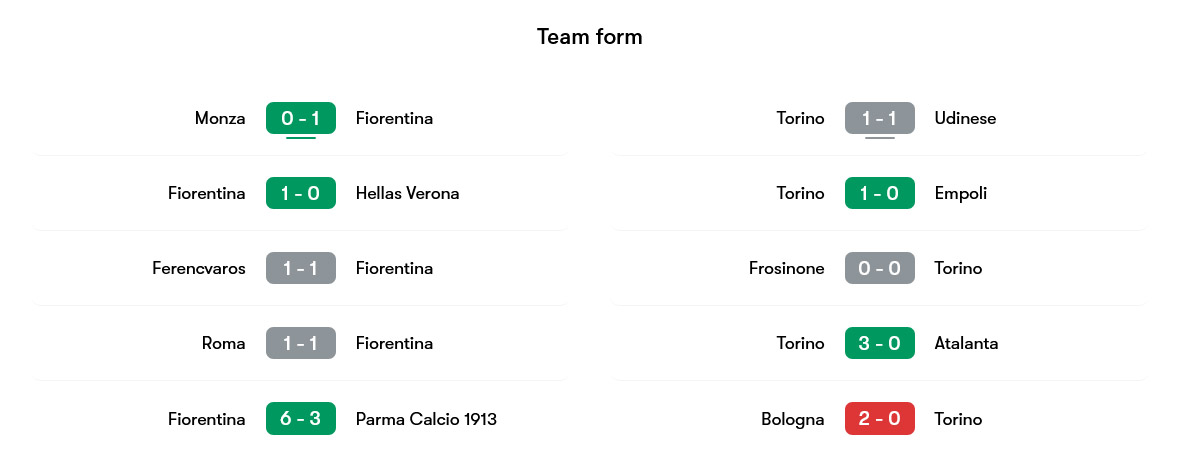
Task: Click the Monza team name
Action: point(220,118)
